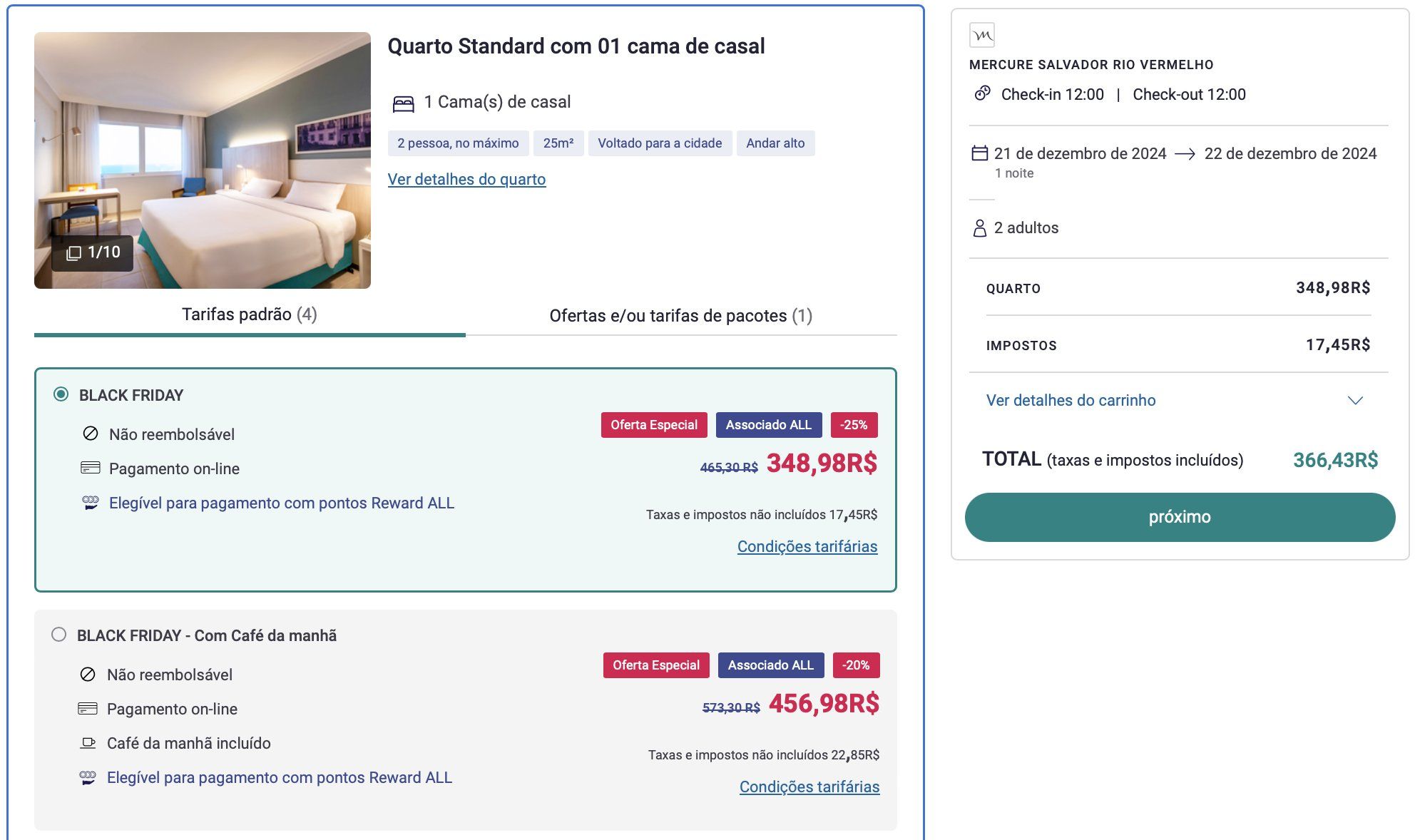Open Ver detalhes do quarto link
The height and width of the screenshot is (840, 1415).
pyautogui.click(x=466, y=180)
